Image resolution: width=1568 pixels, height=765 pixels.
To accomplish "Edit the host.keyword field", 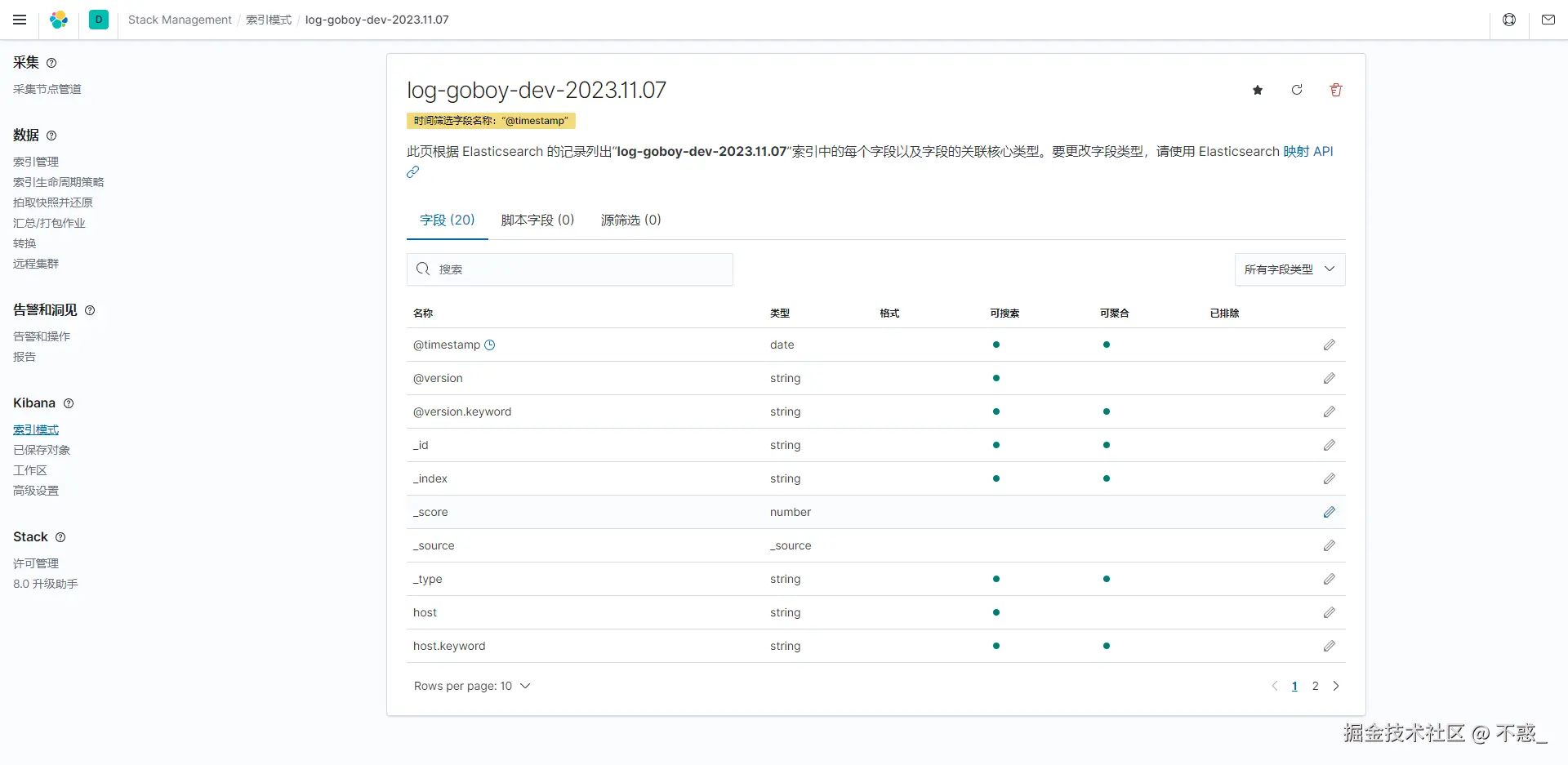I will tap(1330, 646).
